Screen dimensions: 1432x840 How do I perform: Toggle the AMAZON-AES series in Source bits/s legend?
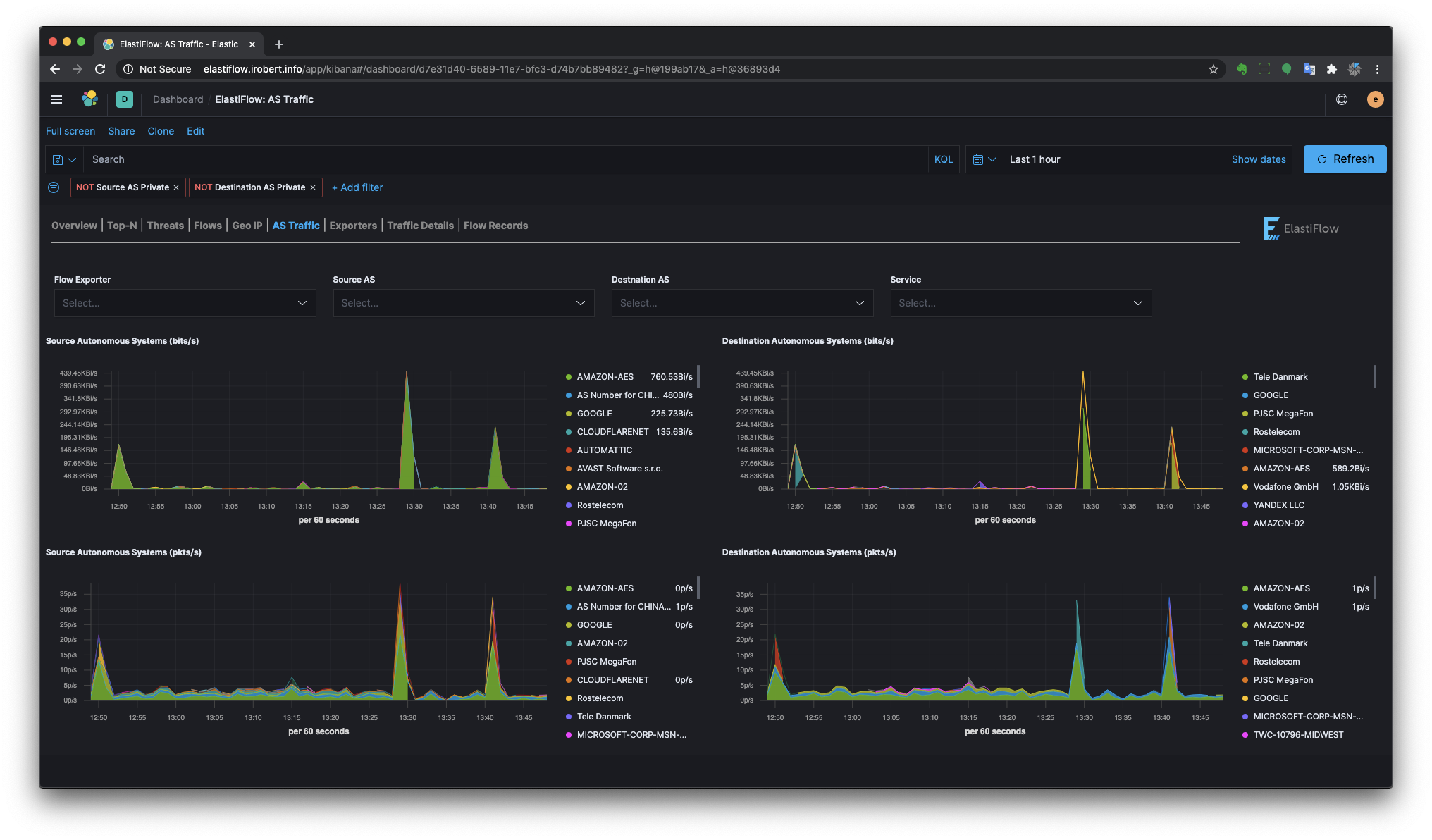605,377
